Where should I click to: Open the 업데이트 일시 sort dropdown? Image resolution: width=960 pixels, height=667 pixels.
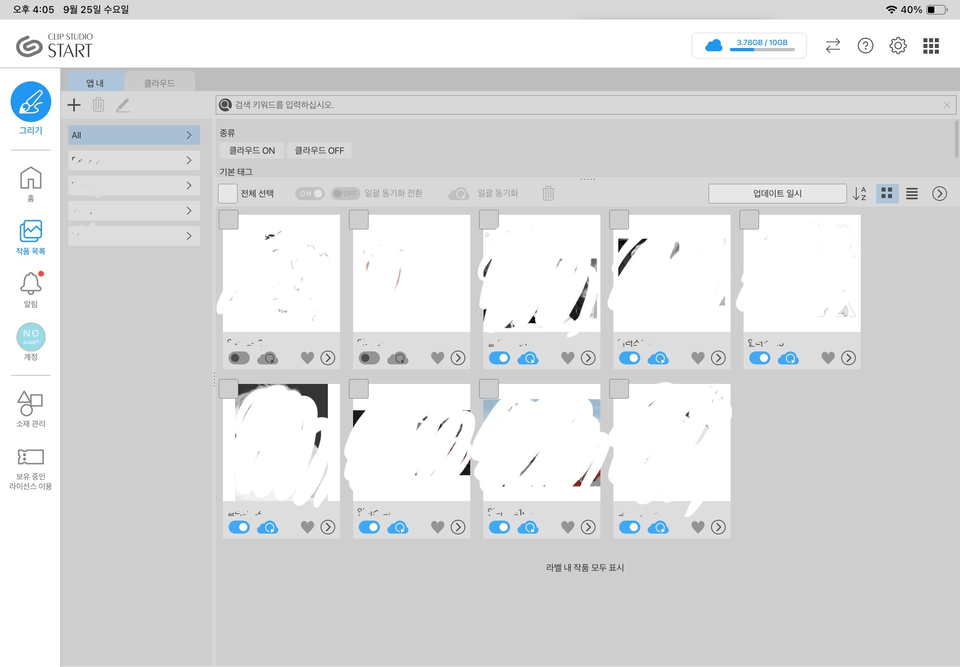777,193
